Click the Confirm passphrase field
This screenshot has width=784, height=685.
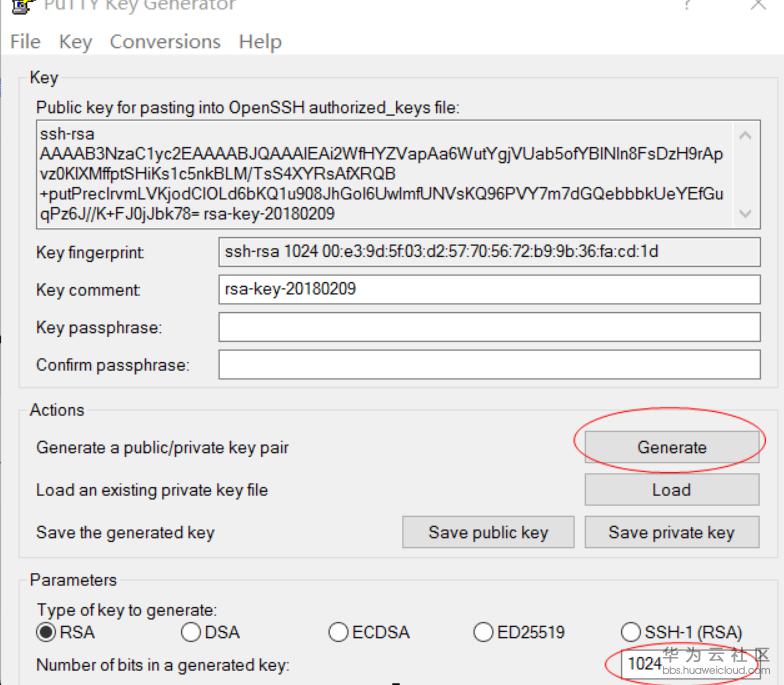tap(490, 364)
